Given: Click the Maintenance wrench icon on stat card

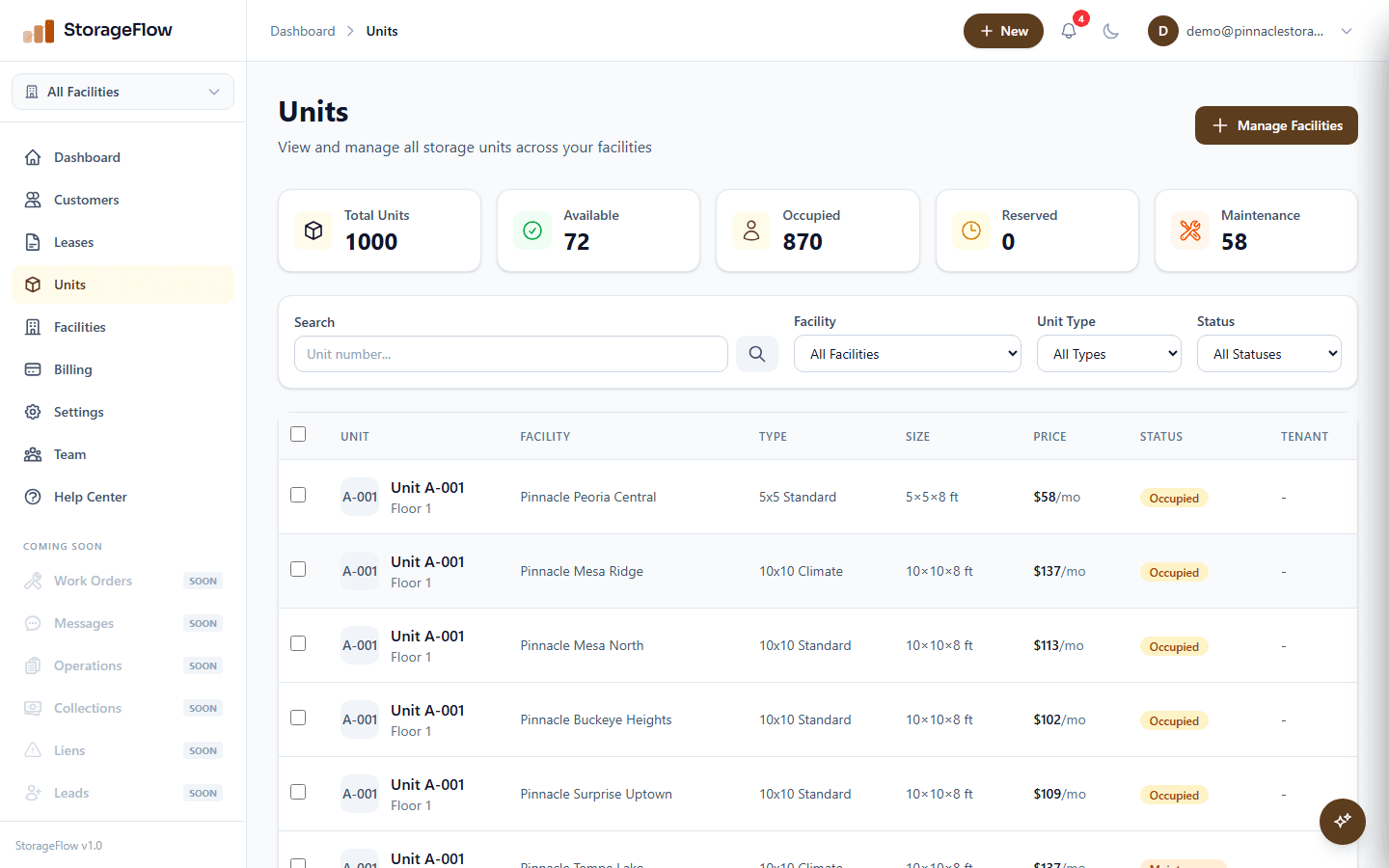Looking at the screenshot, I should pos(1189,231).
